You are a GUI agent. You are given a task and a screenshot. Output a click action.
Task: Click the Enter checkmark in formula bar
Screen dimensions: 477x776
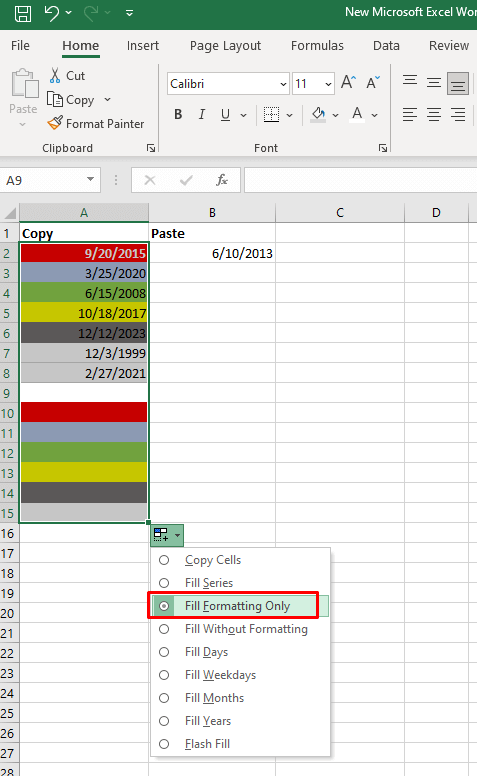coord(186,180)
